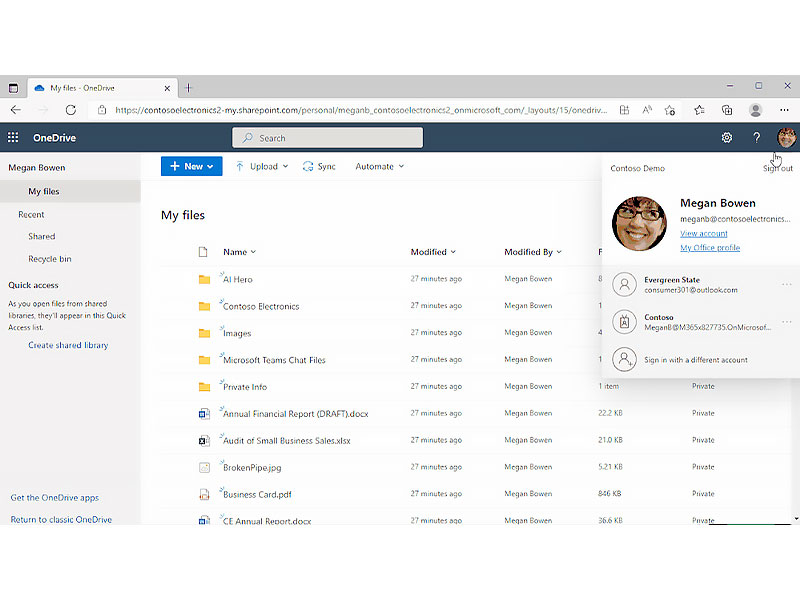Screen dimensions: 800x600
Task: Open browser collections icon
Action: click(727, 110)
